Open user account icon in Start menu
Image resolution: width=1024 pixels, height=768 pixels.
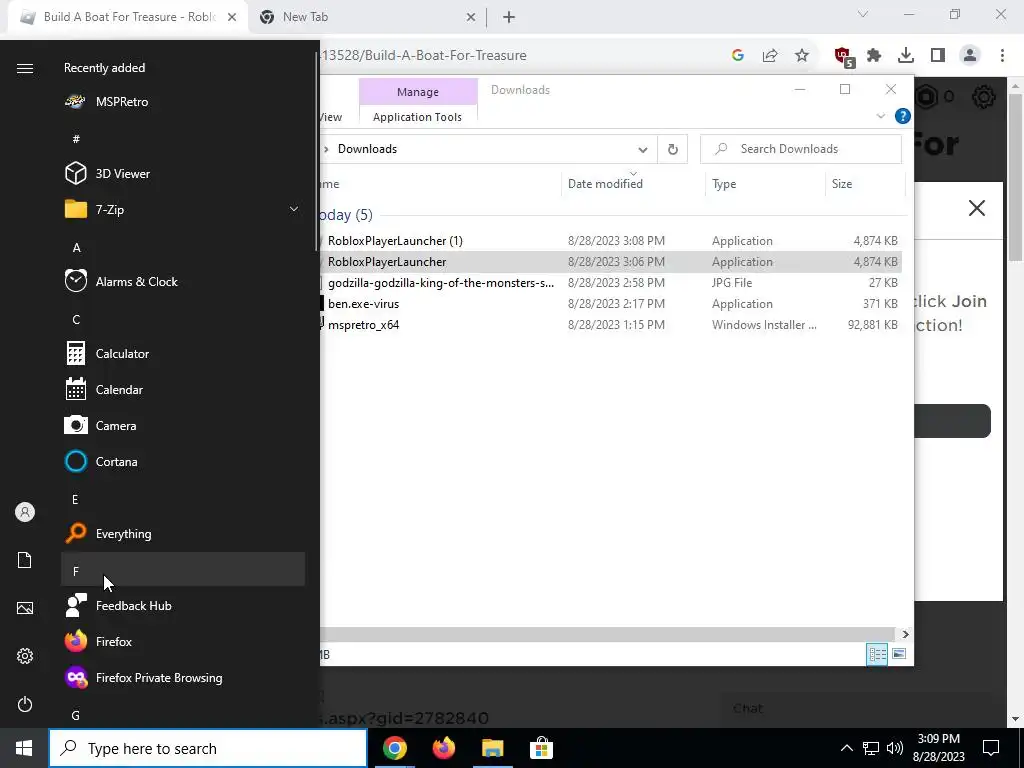pyautogui.click(x=25, y=512)
